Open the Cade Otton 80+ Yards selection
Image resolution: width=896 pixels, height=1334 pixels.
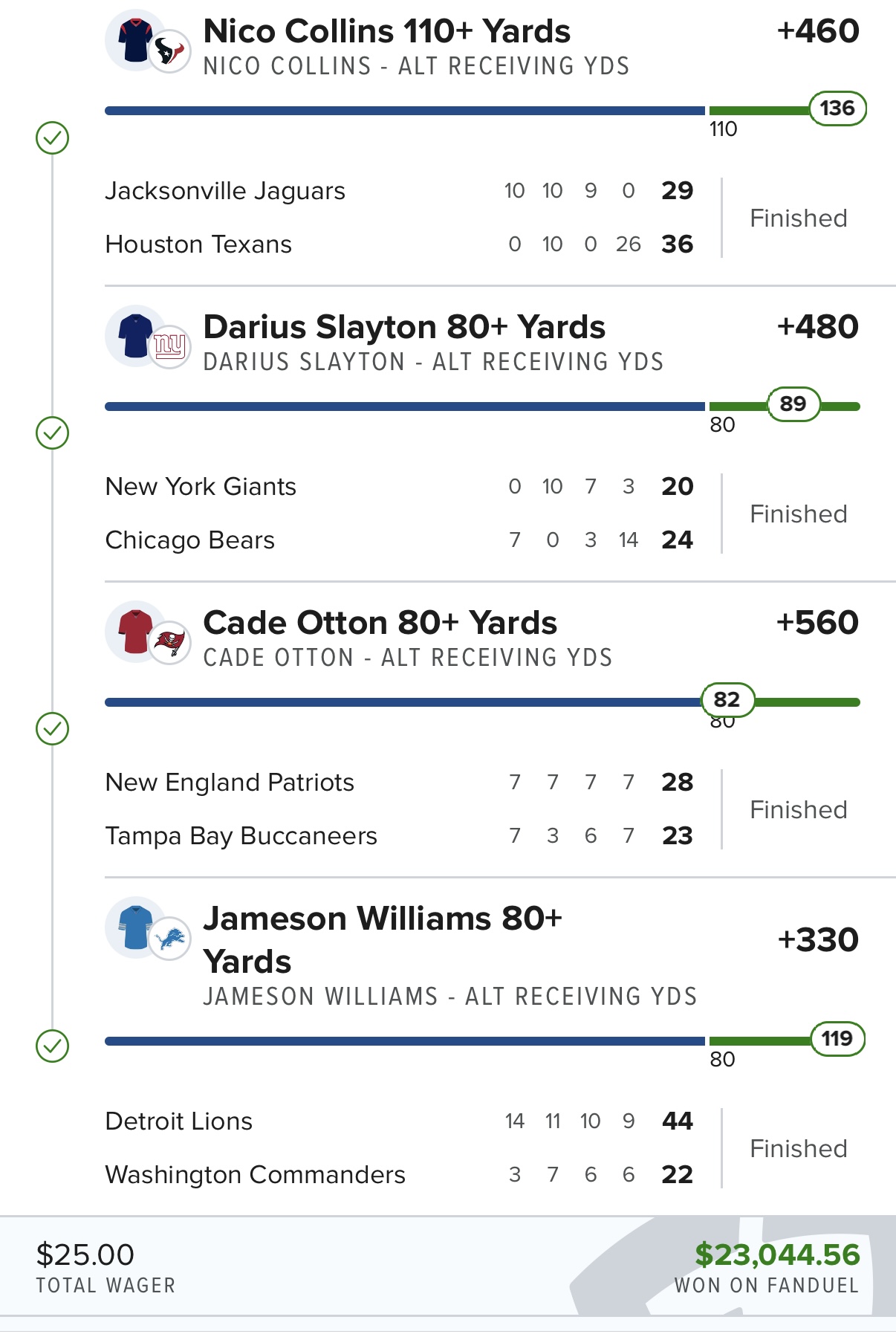coord(380,624)
